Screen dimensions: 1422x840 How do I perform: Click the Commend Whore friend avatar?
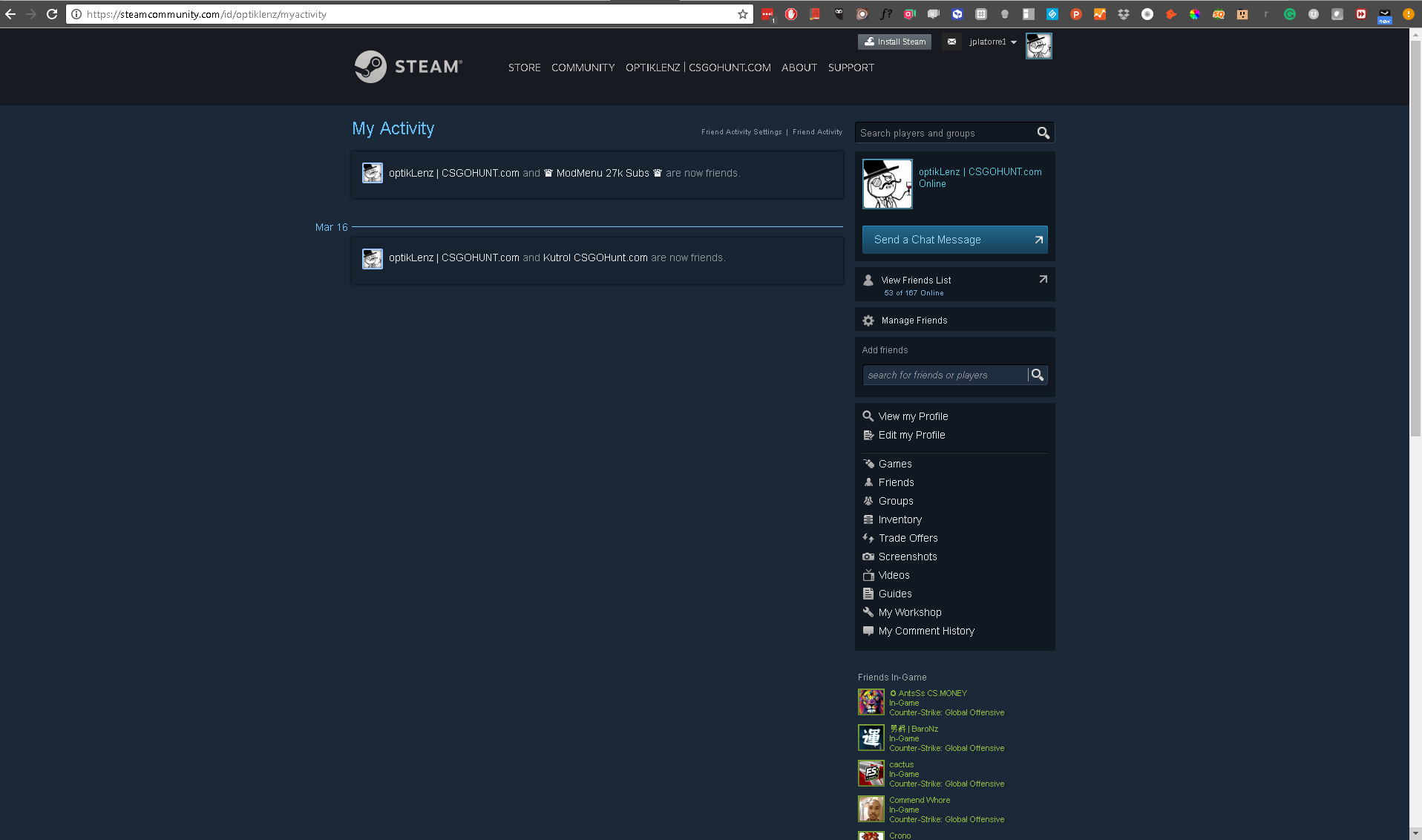pos(871,809)
